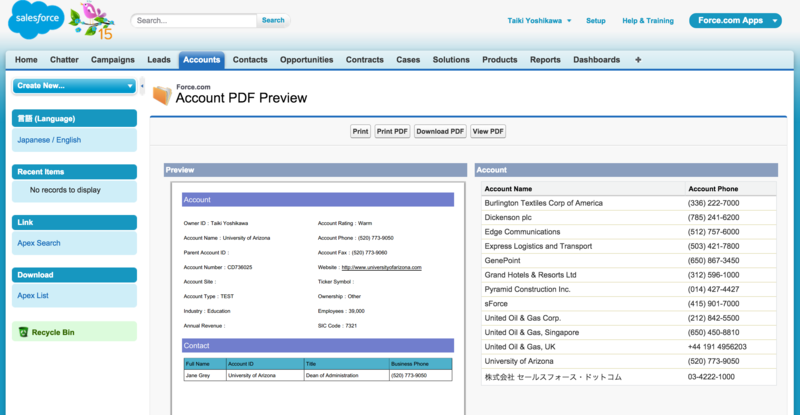Switch to the Chatter tab
The image size is (800, 415).
64,60
